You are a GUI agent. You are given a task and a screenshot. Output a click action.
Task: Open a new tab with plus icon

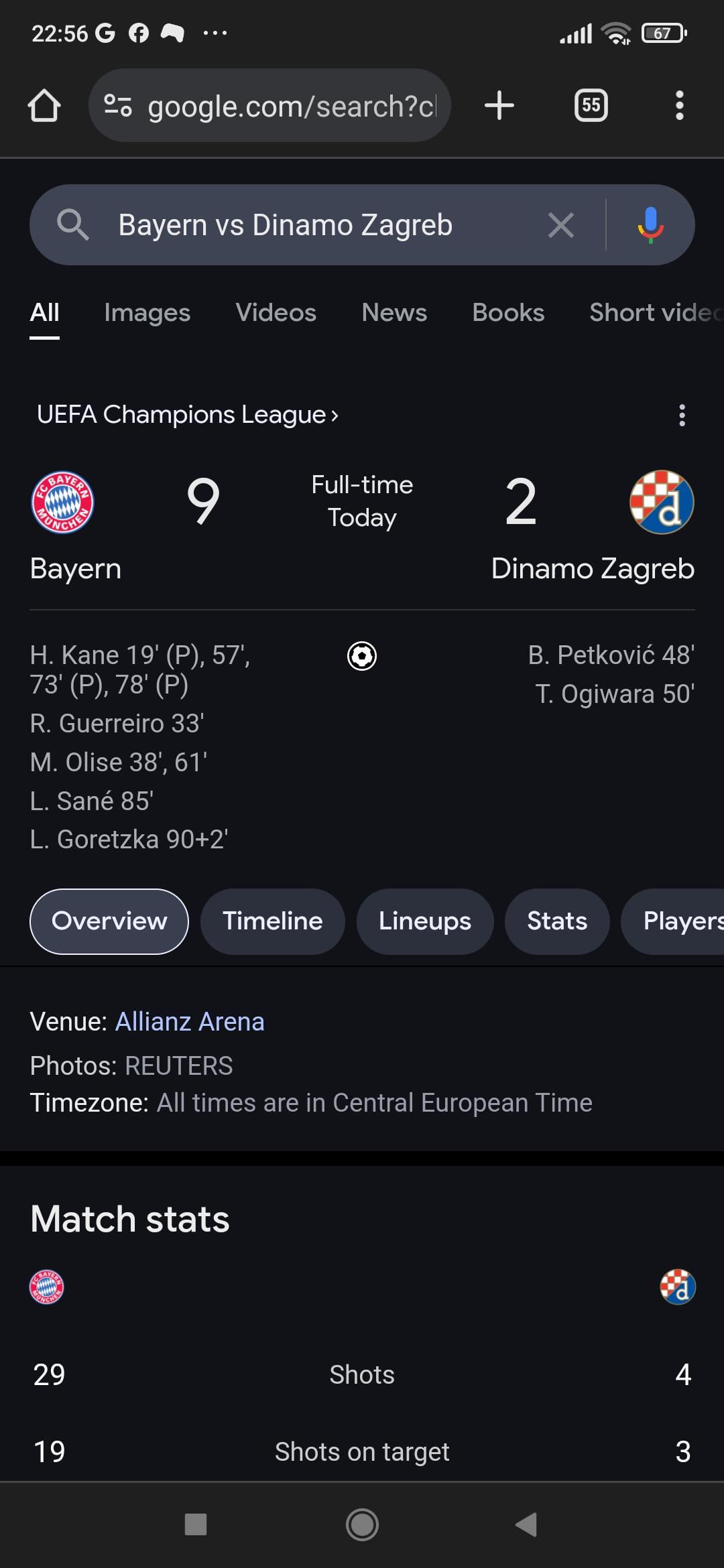click(x=499, y=106)
